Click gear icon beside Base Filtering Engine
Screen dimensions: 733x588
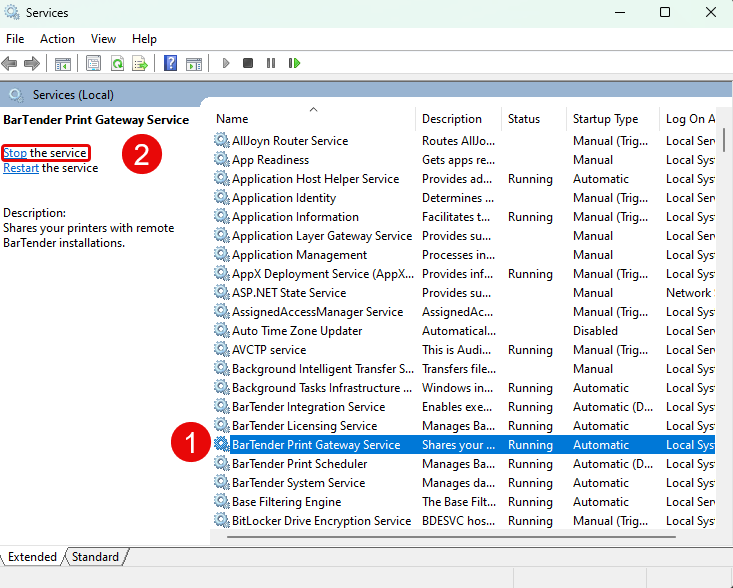[x=222, y=501]
